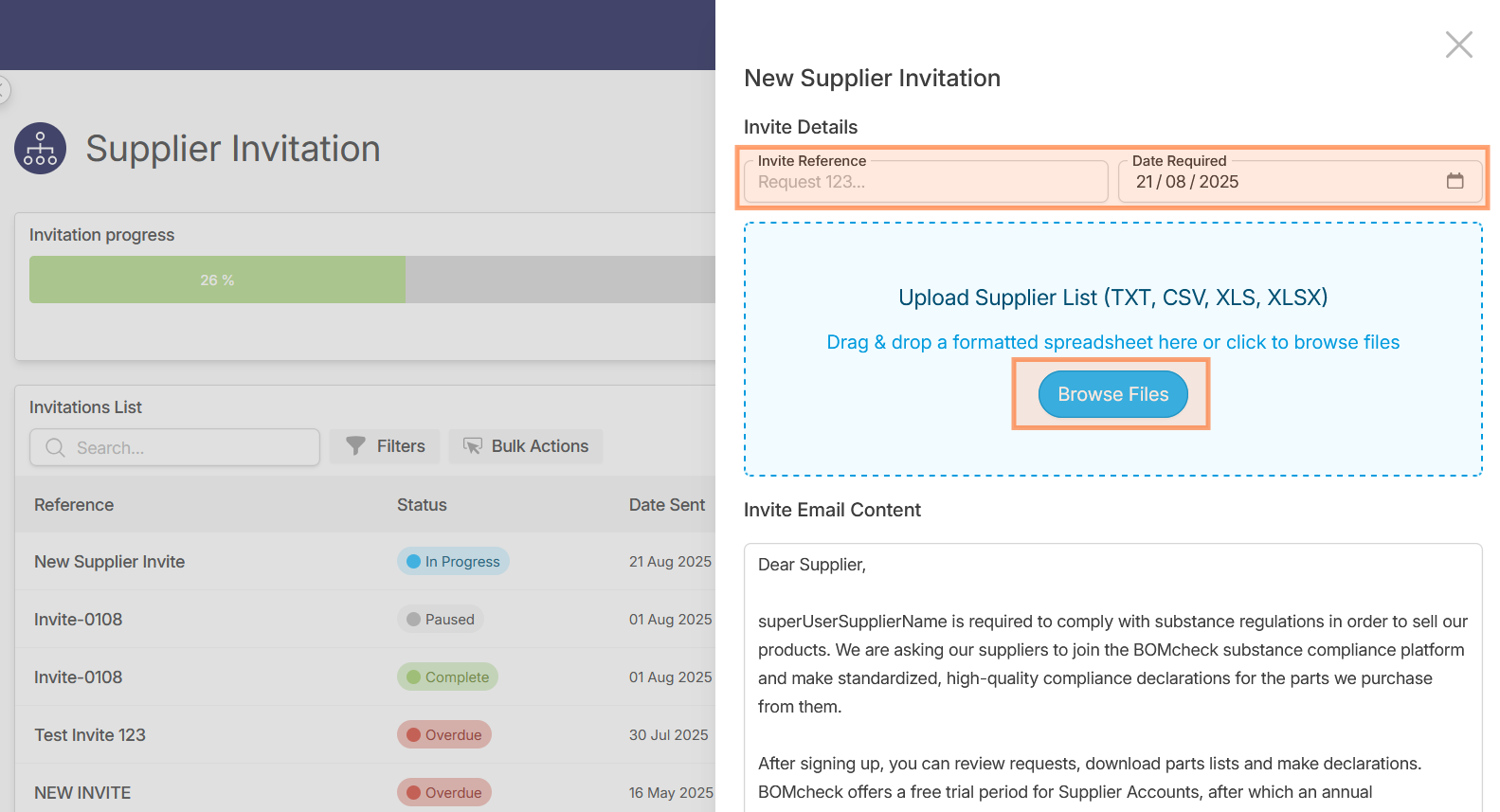Close the New Supplier Invitation panel
Viewport: 1500px width, 812px height.
coord(1458,45)
